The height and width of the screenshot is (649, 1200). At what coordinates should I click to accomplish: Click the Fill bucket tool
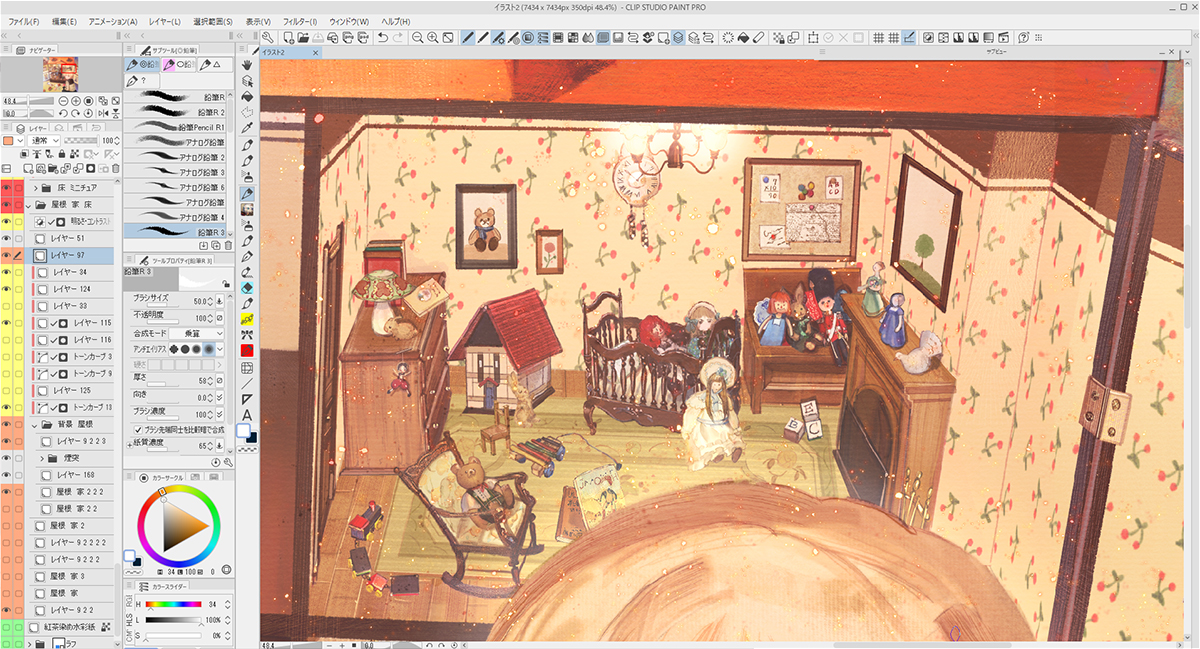[x=247, y=97]
